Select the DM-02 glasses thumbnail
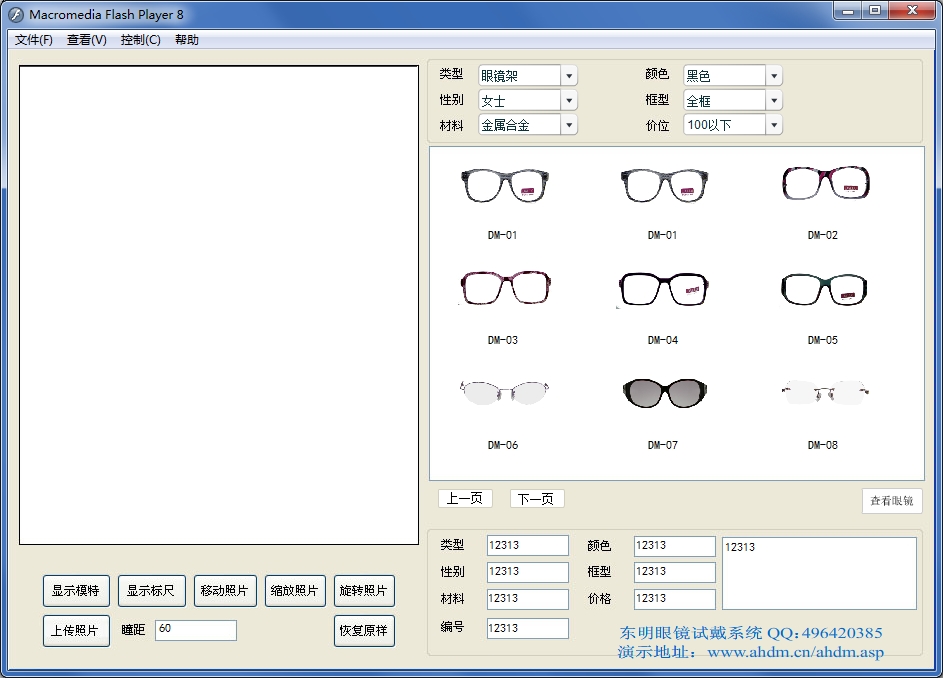This screenshot has width=943, height=678. pos(825,184)
